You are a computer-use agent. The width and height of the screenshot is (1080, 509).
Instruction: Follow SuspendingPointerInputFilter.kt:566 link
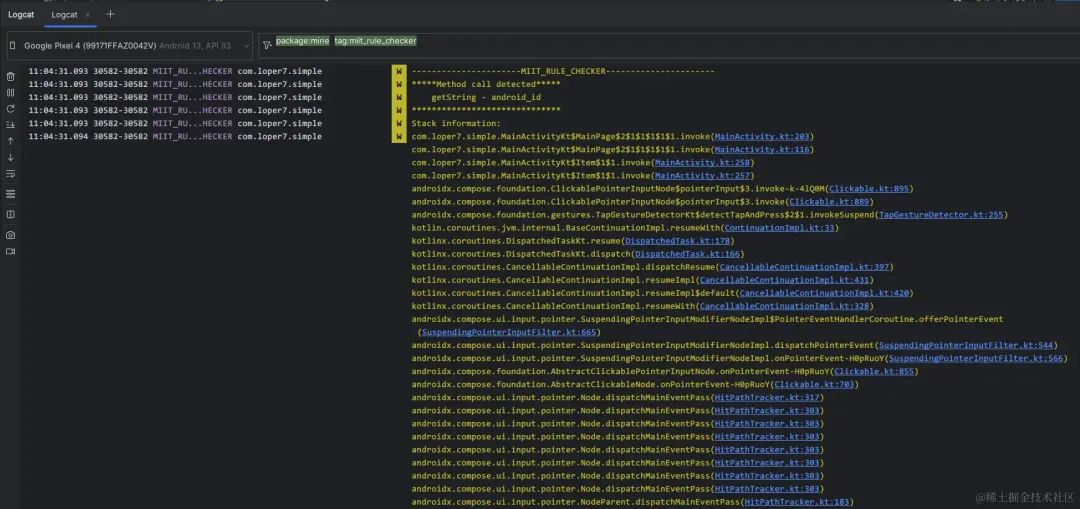click(975, 358)
